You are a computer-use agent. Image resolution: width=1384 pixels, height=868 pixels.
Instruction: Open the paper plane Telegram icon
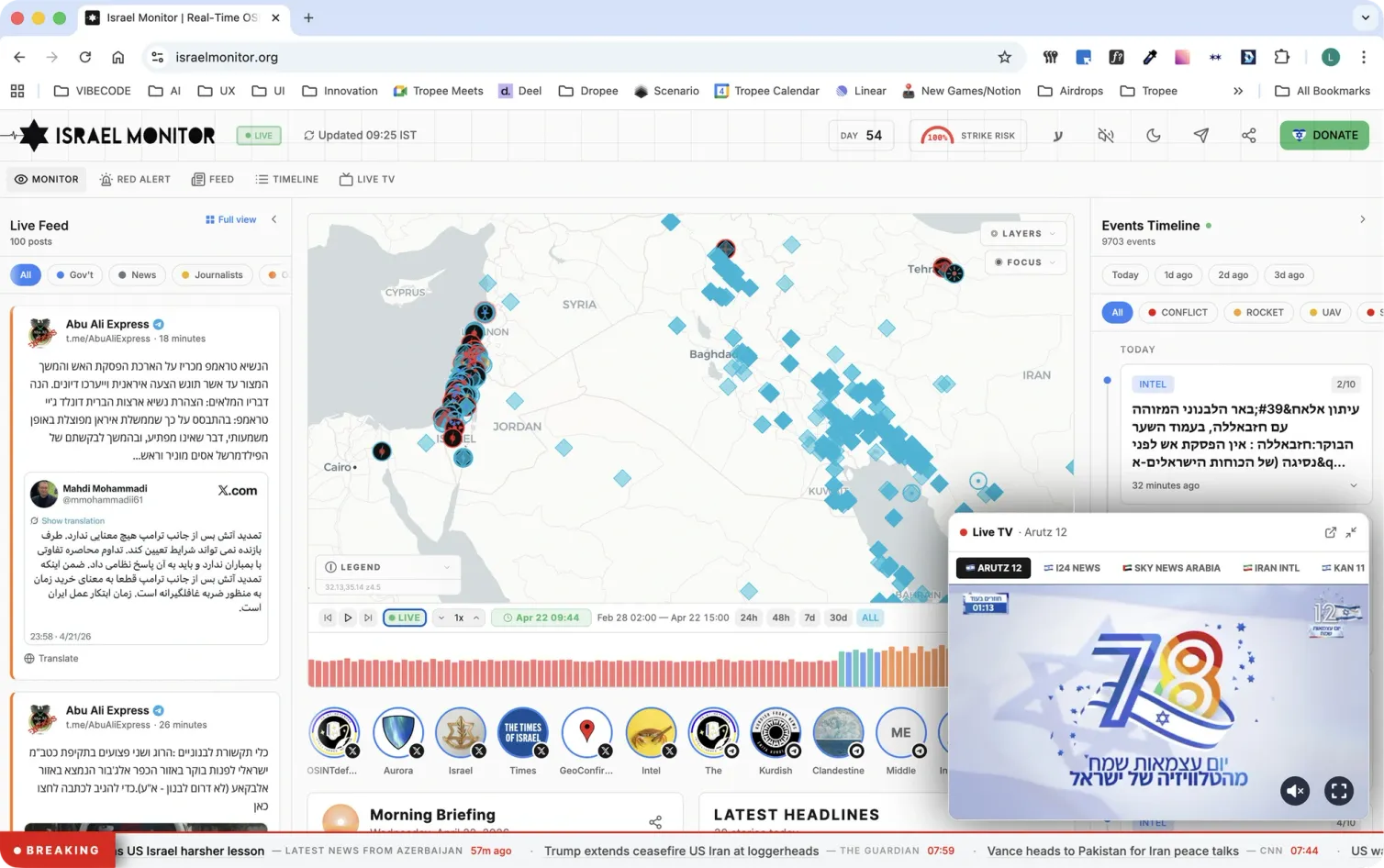[x=1201, y=136]
